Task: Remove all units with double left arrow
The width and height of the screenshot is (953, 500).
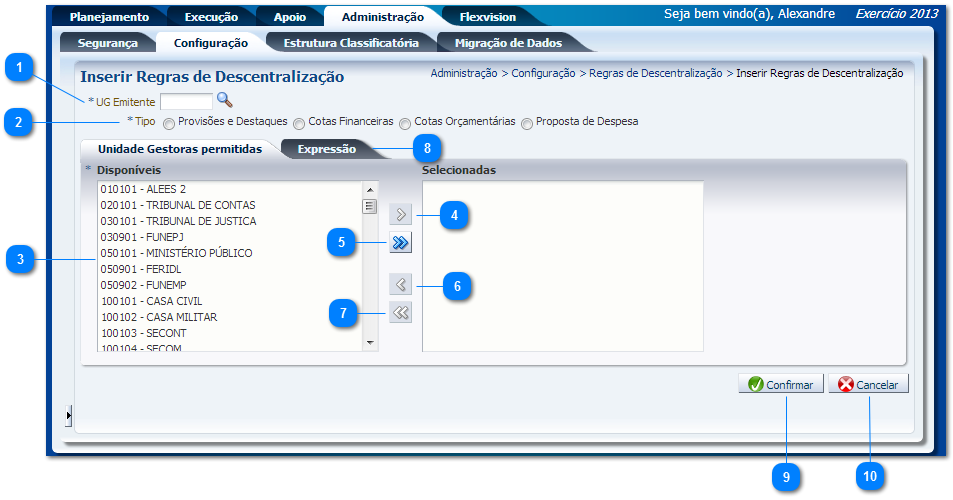Action: coord(399,313)
